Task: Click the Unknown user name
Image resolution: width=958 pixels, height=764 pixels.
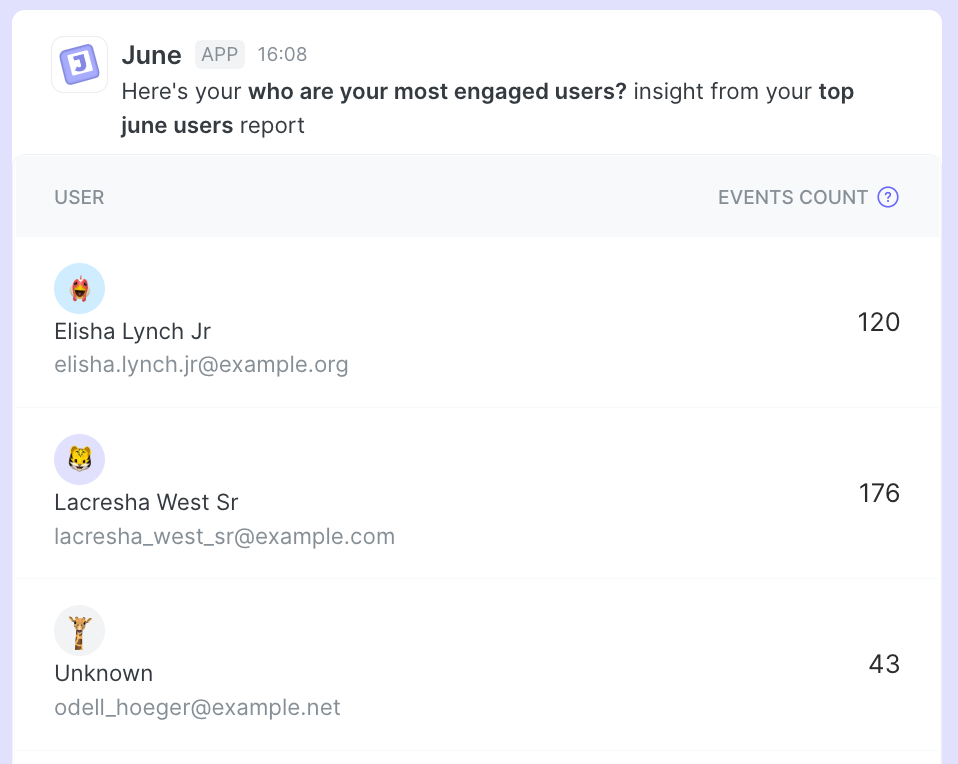Action: [103, 673]
